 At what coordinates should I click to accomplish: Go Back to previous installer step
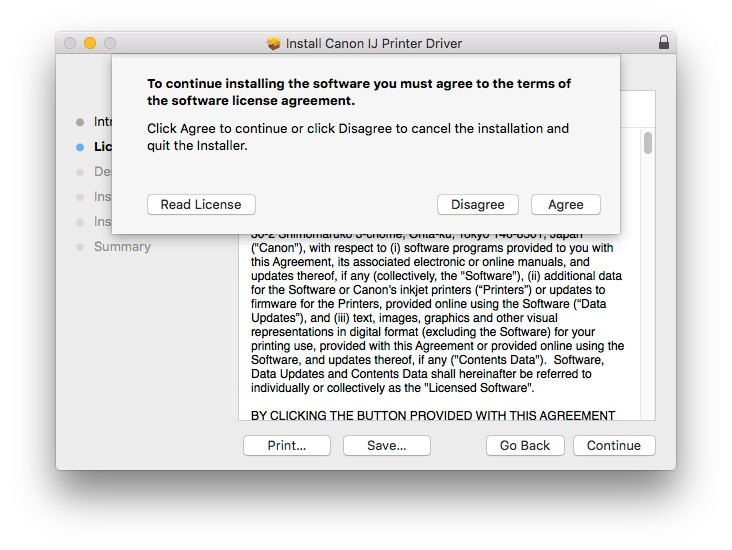tap(525, 445)
